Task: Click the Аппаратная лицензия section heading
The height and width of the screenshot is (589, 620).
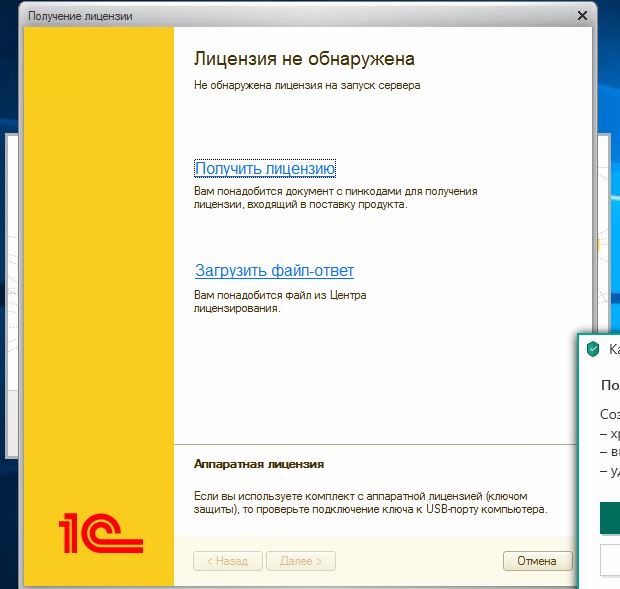Action: click(x=258, y=465)
